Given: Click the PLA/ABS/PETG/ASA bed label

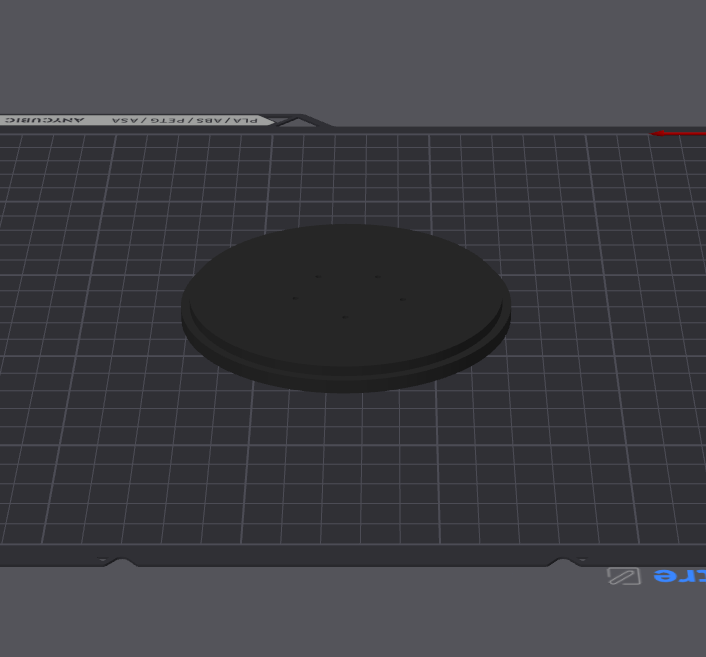Looking at the screenshot, I should coord(186,120).
